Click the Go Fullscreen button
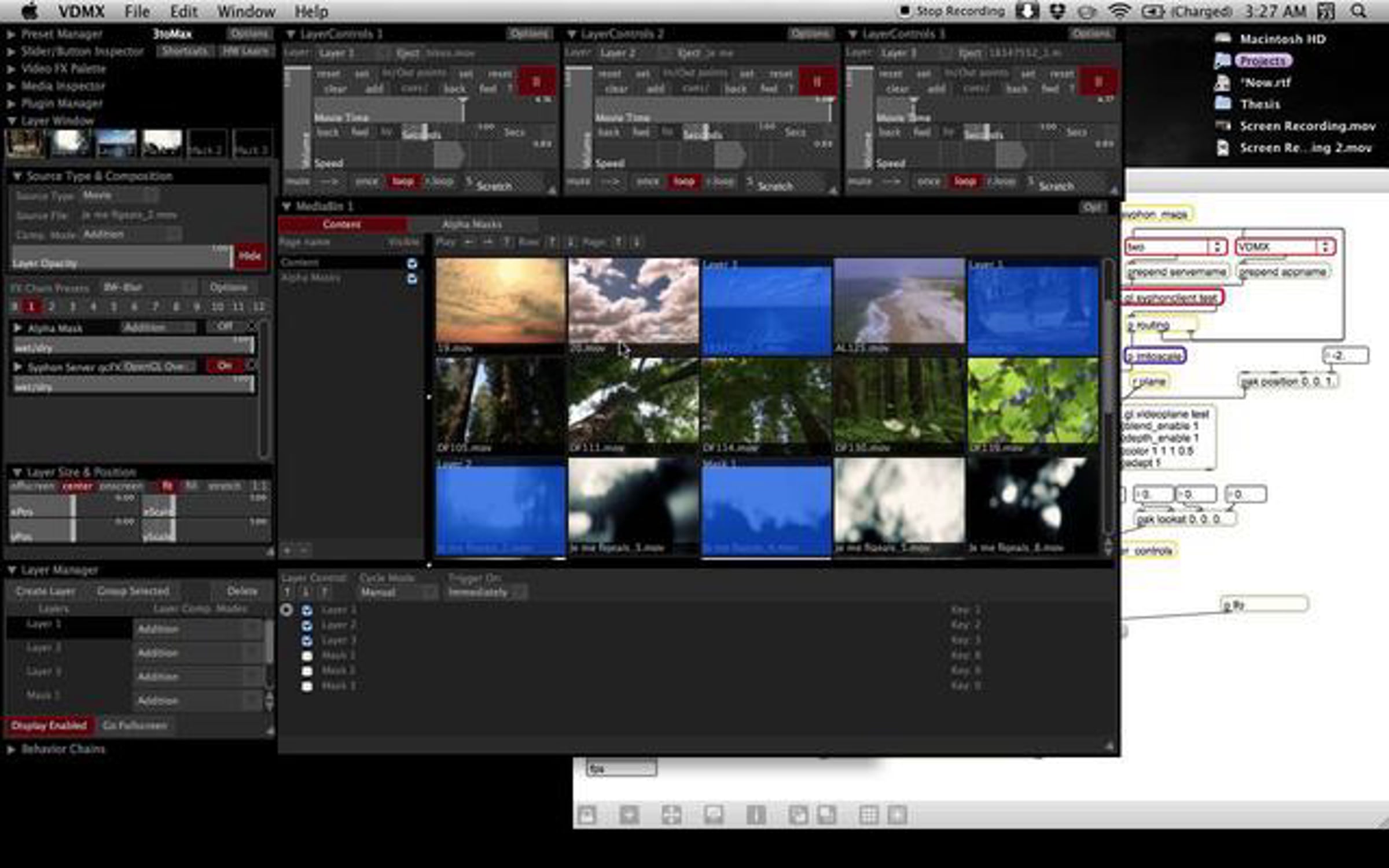Image resolution: width=1389 pixels, height=868 pixels. (135, 726)
